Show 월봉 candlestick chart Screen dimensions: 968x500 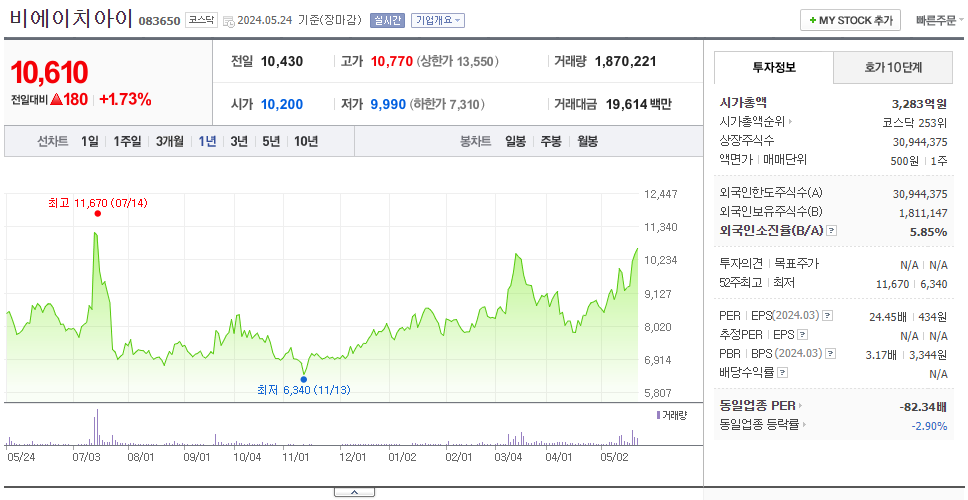tap(588, 141)
